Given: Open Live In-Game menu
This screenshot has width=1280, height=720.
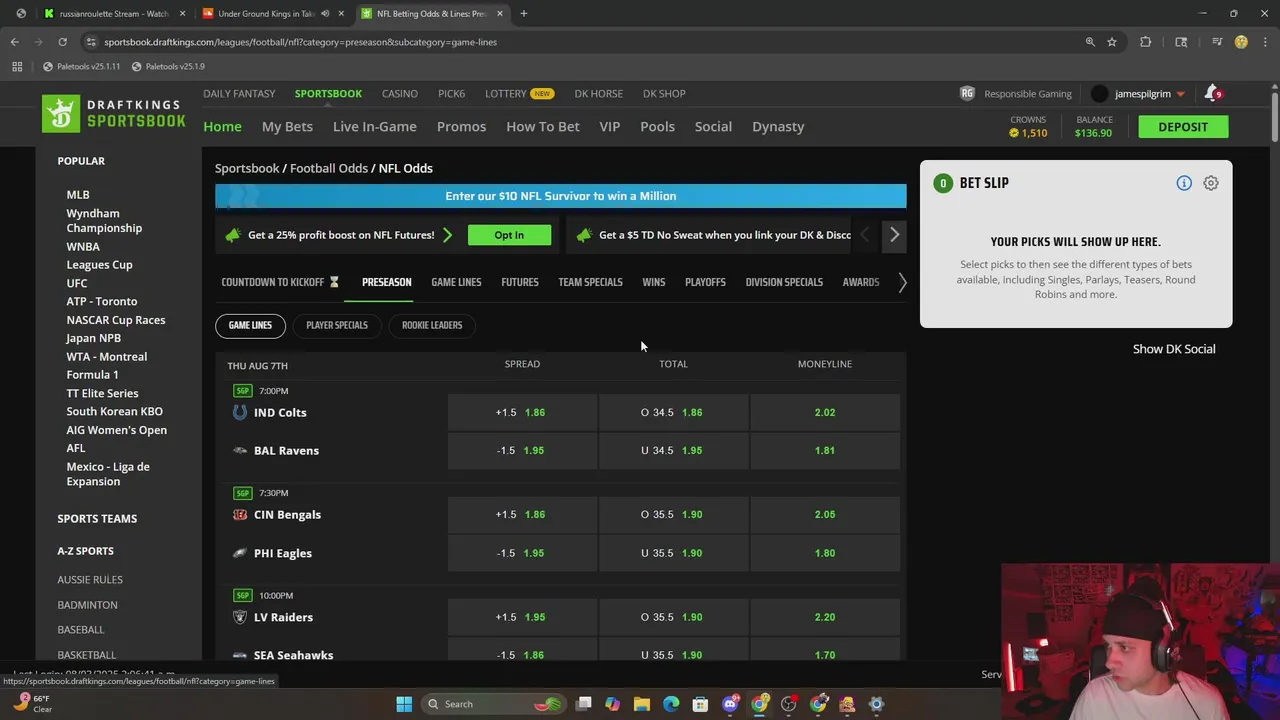Looking at the screenshot, I should coord(374,126).
